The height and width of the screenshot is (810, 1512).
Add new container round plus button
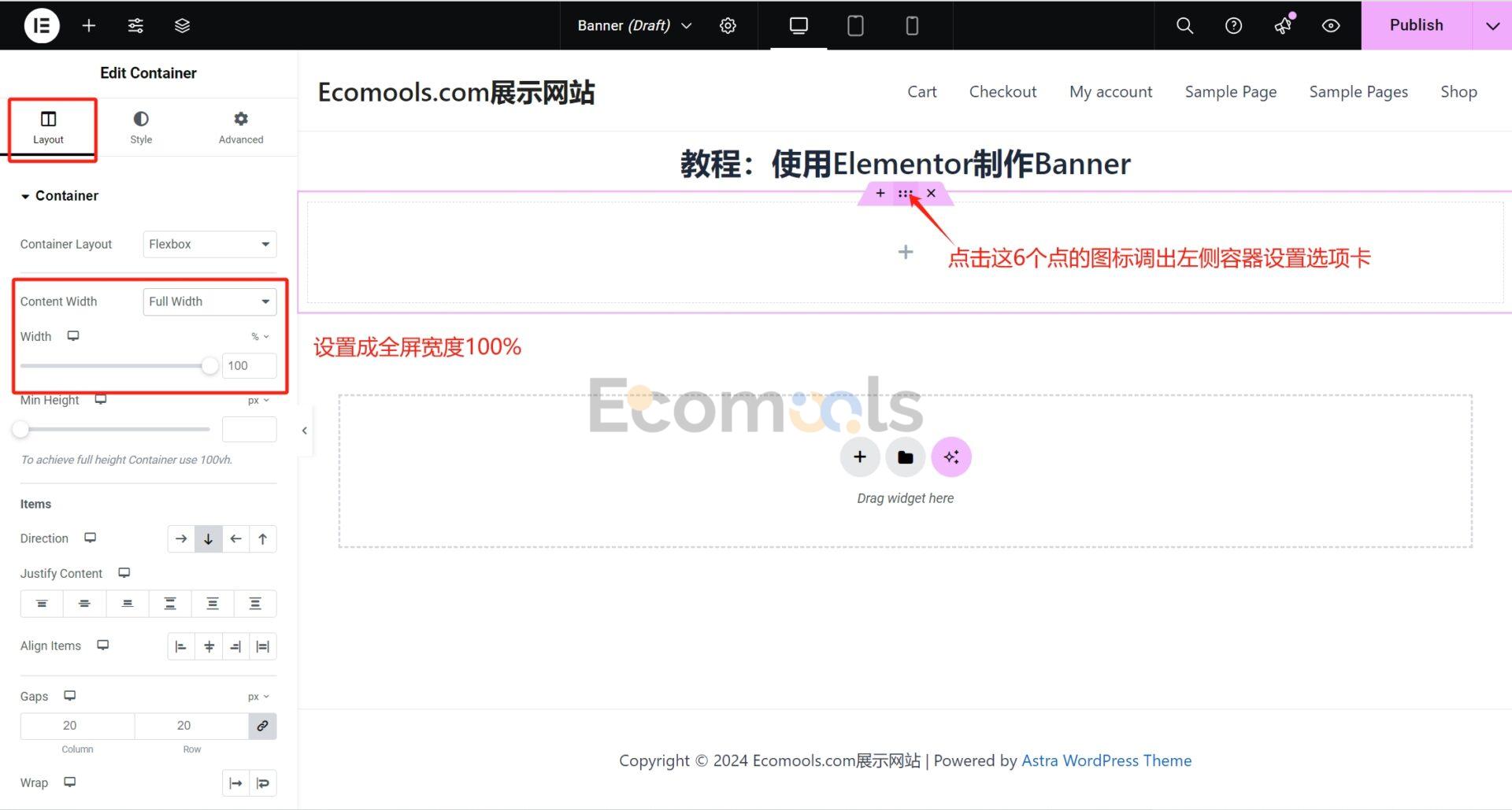860,457
